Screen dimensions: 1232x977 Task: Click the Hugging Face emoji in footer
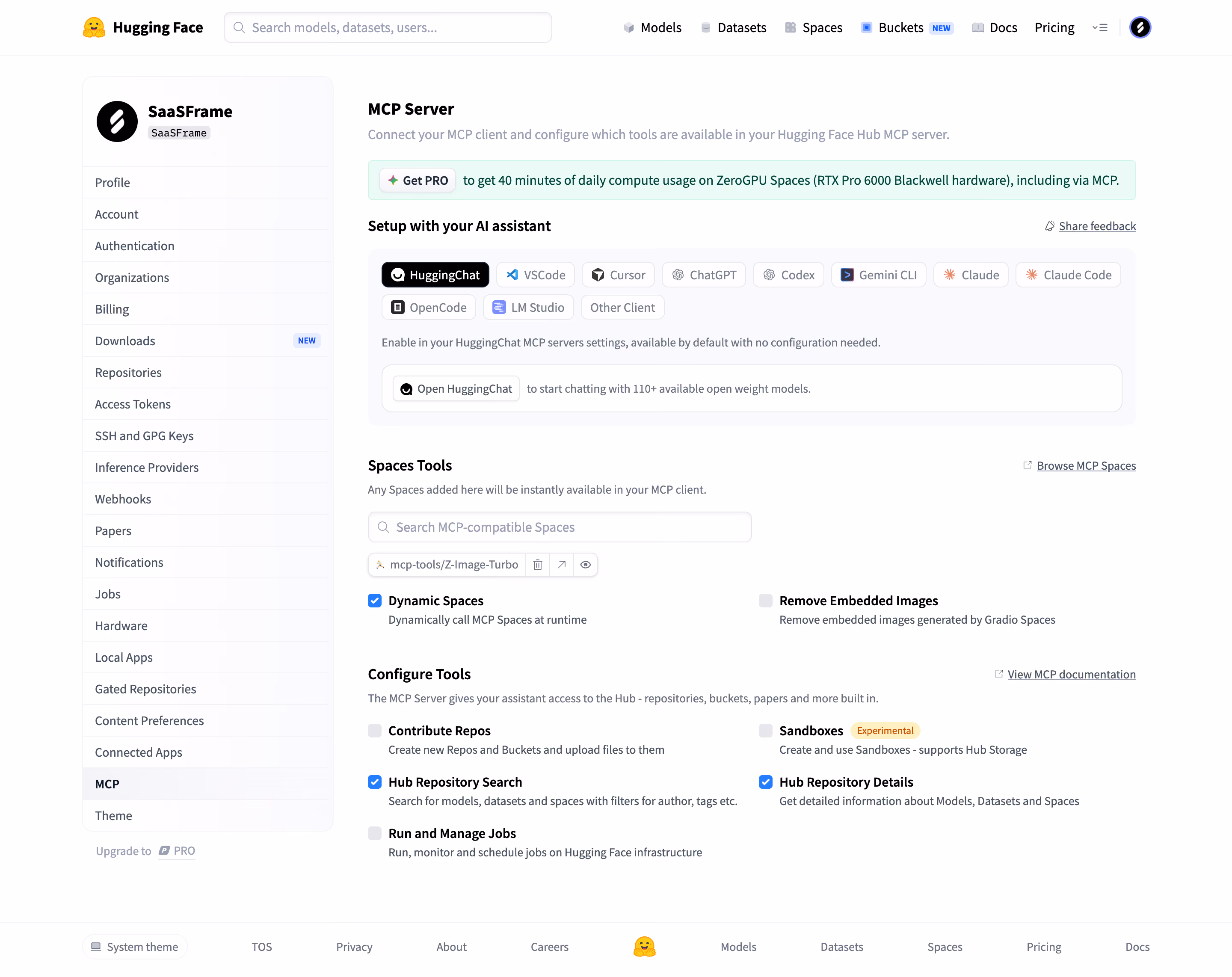pos(644,947)
